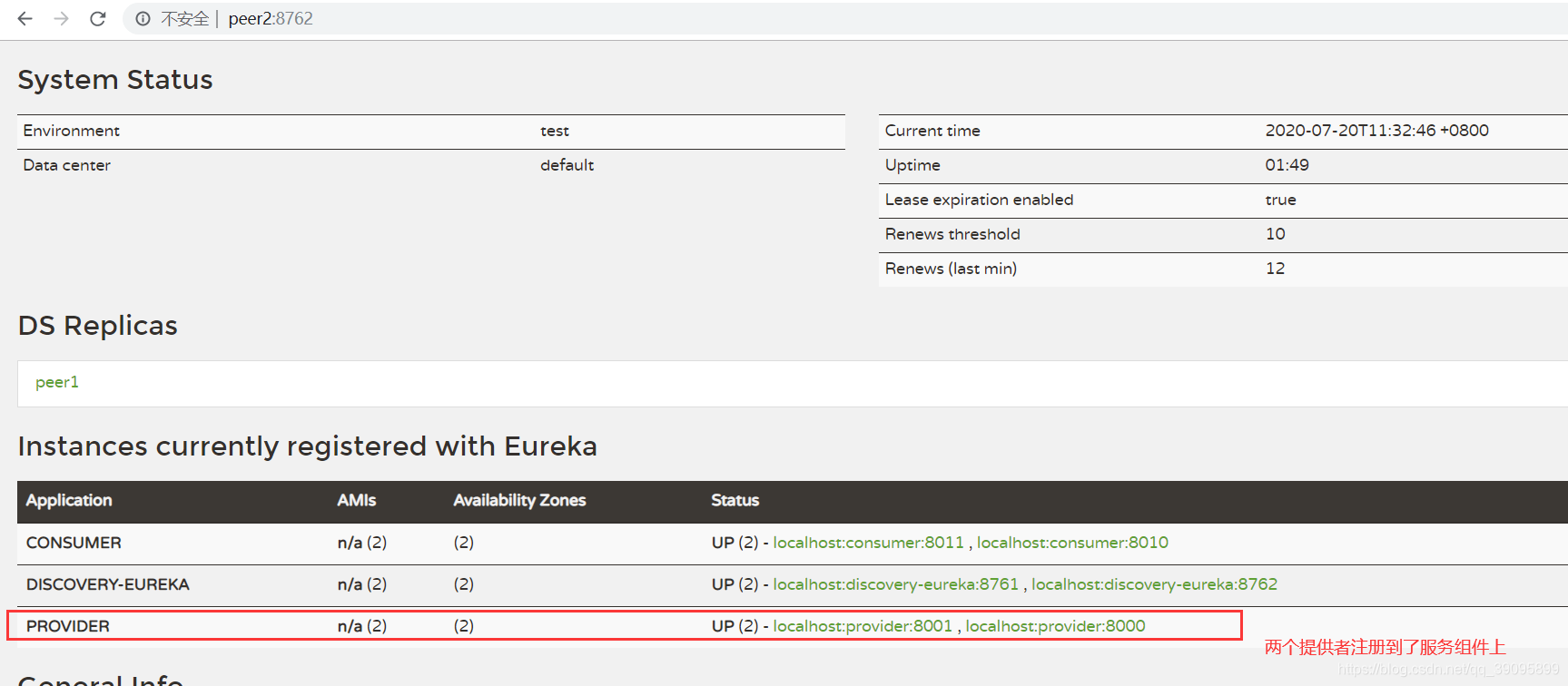Select the lease expiration value 'true'
The image size is (1568, 686).
[x=1281, y=200]
